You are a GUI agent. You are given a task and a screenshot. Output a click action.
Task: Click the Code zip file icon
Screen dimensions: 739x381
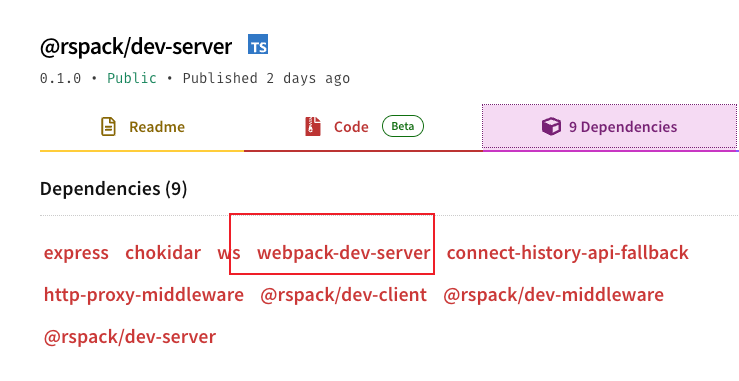[313, 126]
